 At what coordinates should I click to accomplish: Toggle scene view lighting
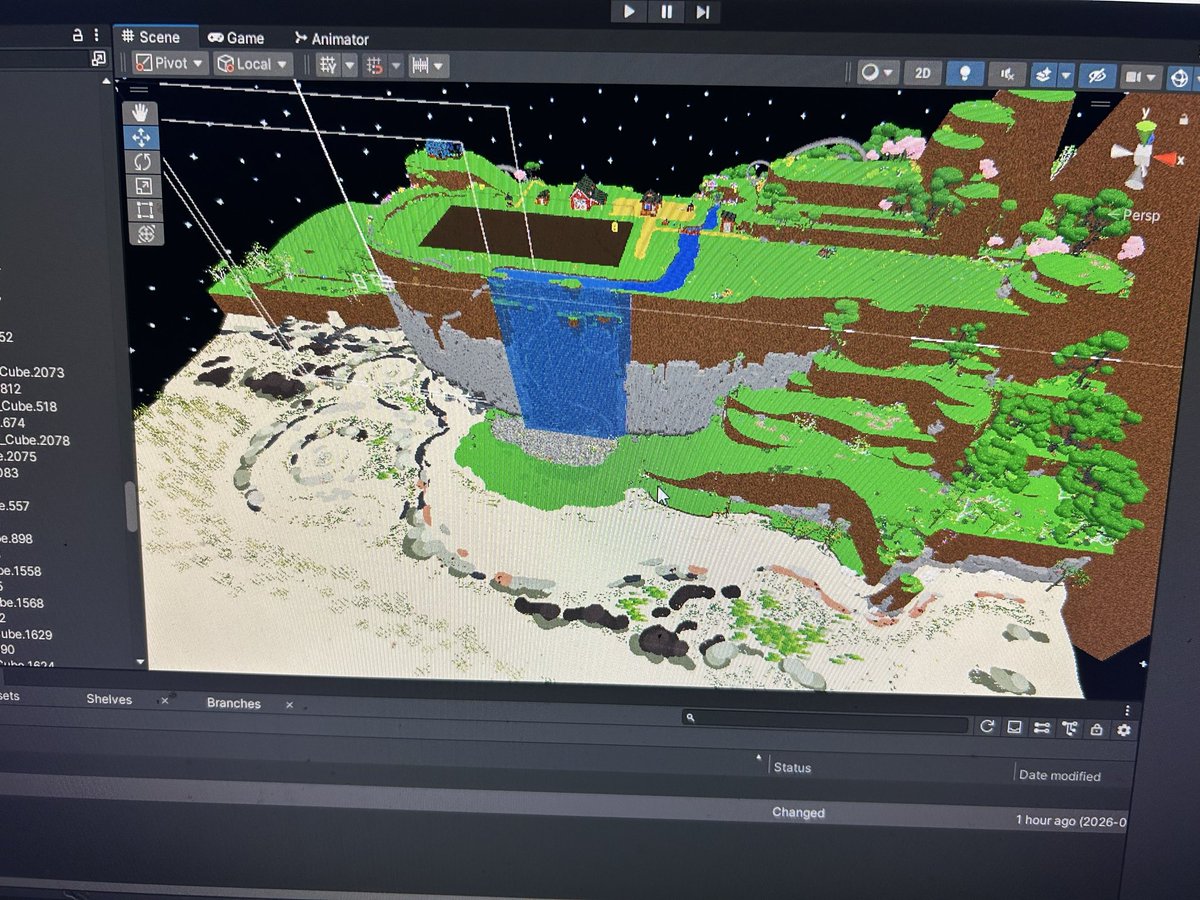(x=964, y=73)
